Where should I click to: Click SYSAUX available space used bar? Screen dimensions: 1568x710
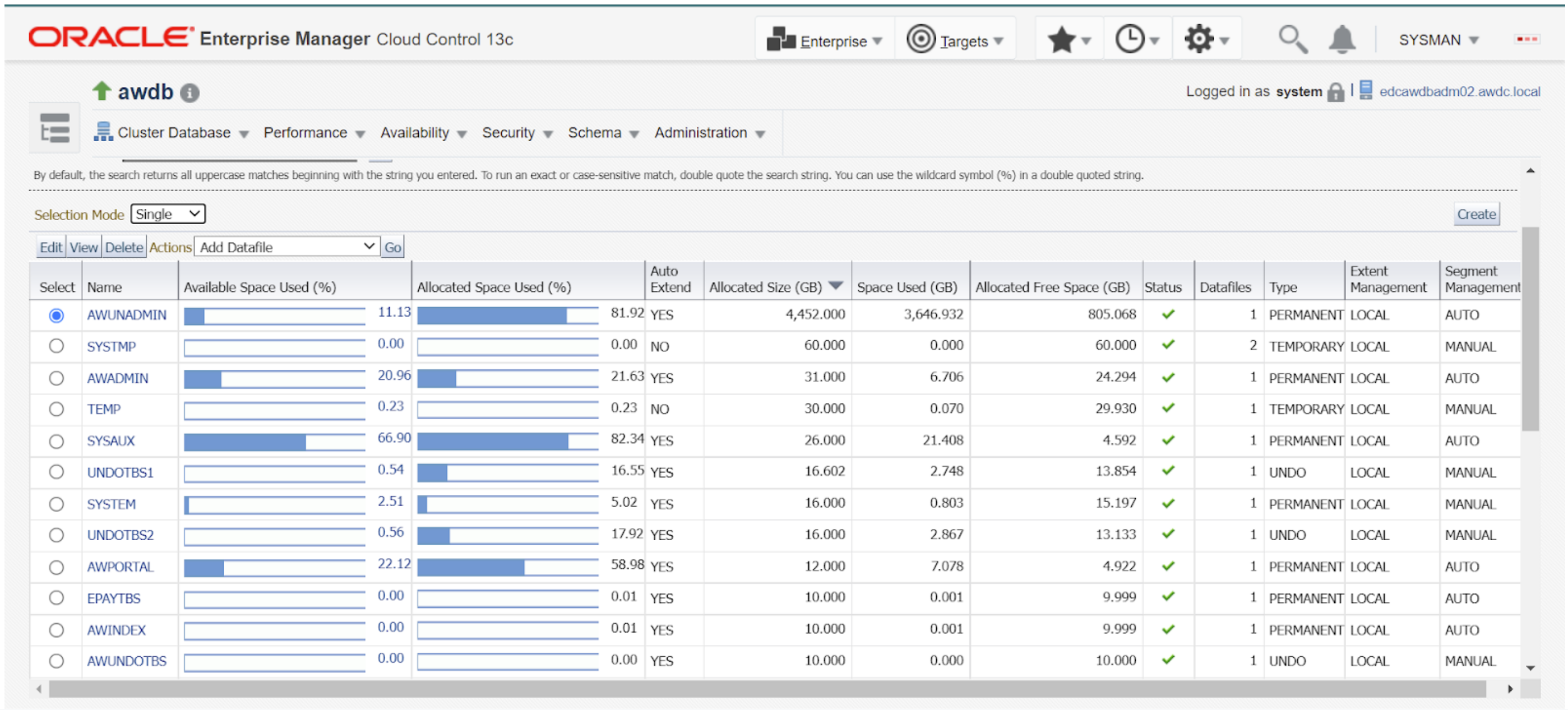pos(275,442)
